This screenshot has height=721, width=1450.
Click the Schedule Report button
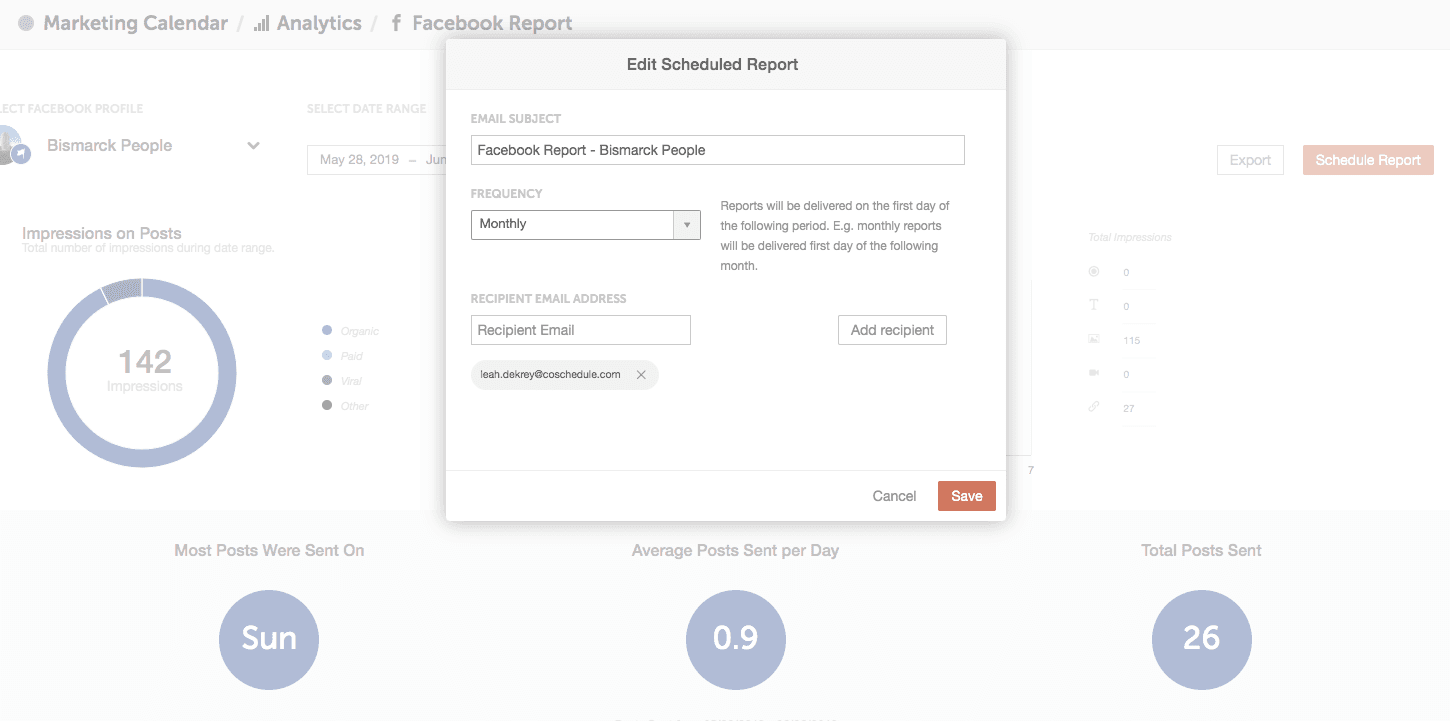tap(1368, 160)
